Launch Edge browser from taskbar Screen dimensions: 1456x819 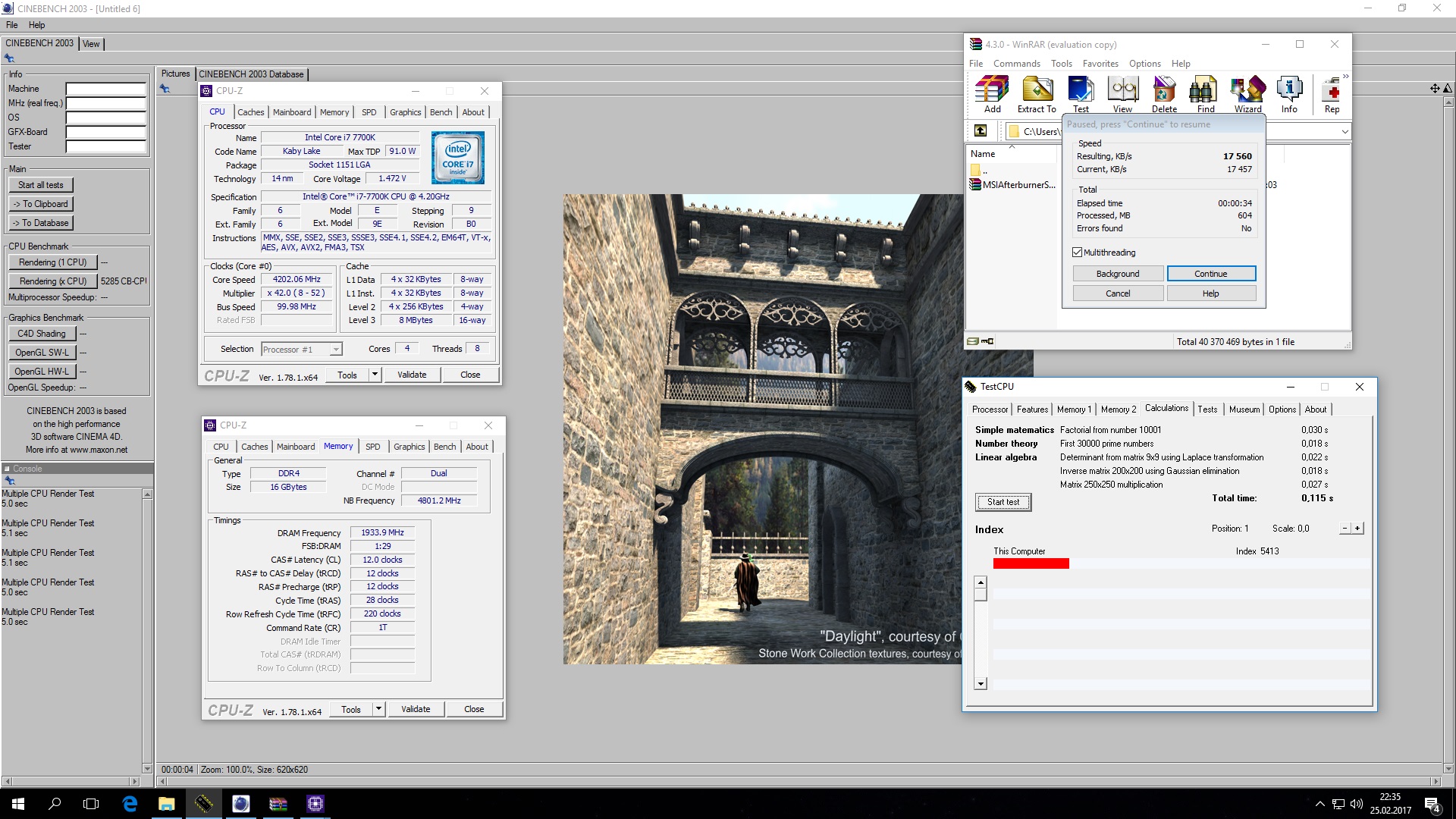point(130,804)
